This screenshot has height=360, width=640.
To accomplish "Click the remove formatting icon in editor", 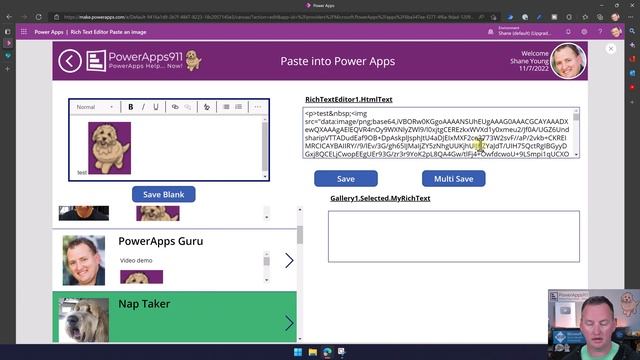I will 207,107.
